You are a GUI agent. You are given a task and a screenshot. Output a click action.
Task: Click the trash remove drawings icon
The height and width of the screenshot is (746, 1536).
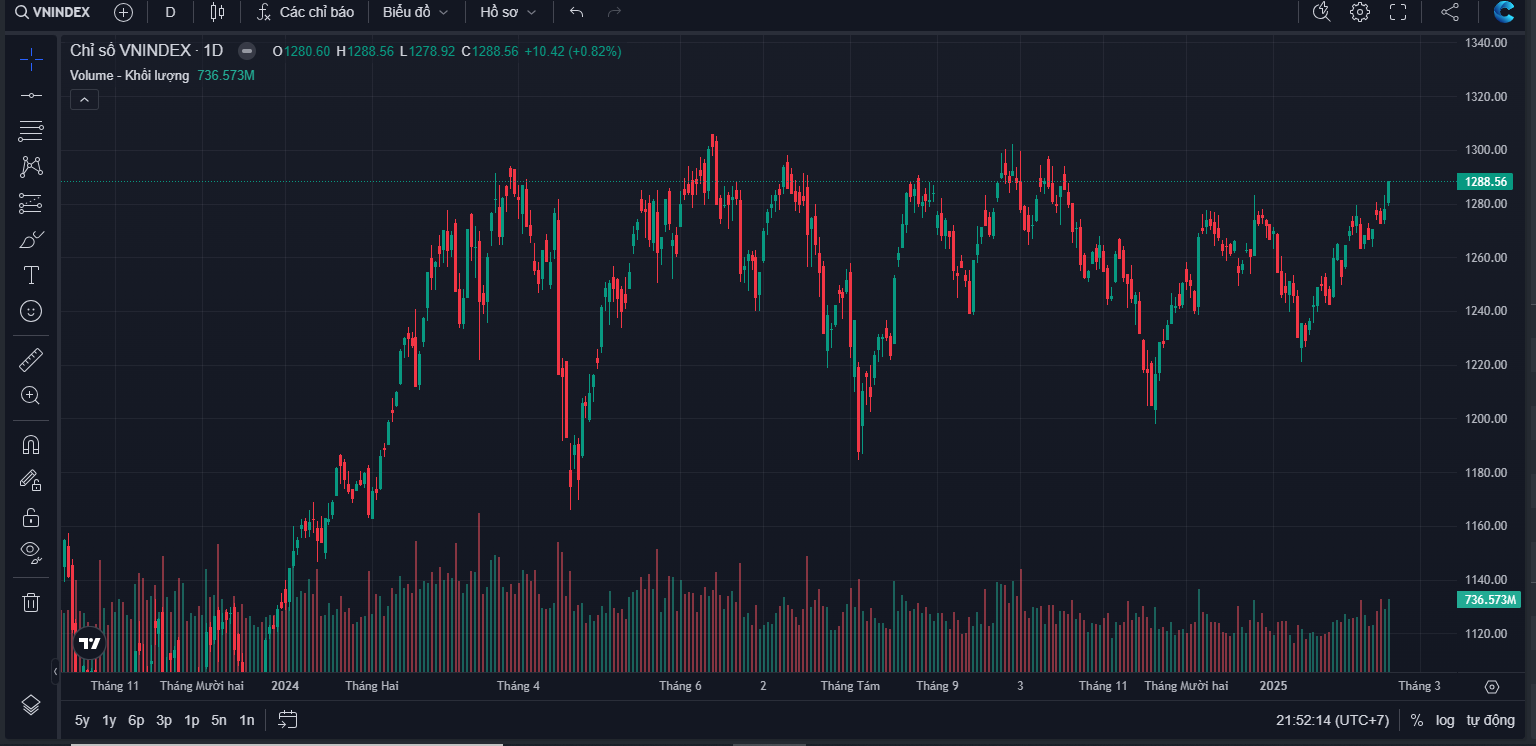[31, 601]
